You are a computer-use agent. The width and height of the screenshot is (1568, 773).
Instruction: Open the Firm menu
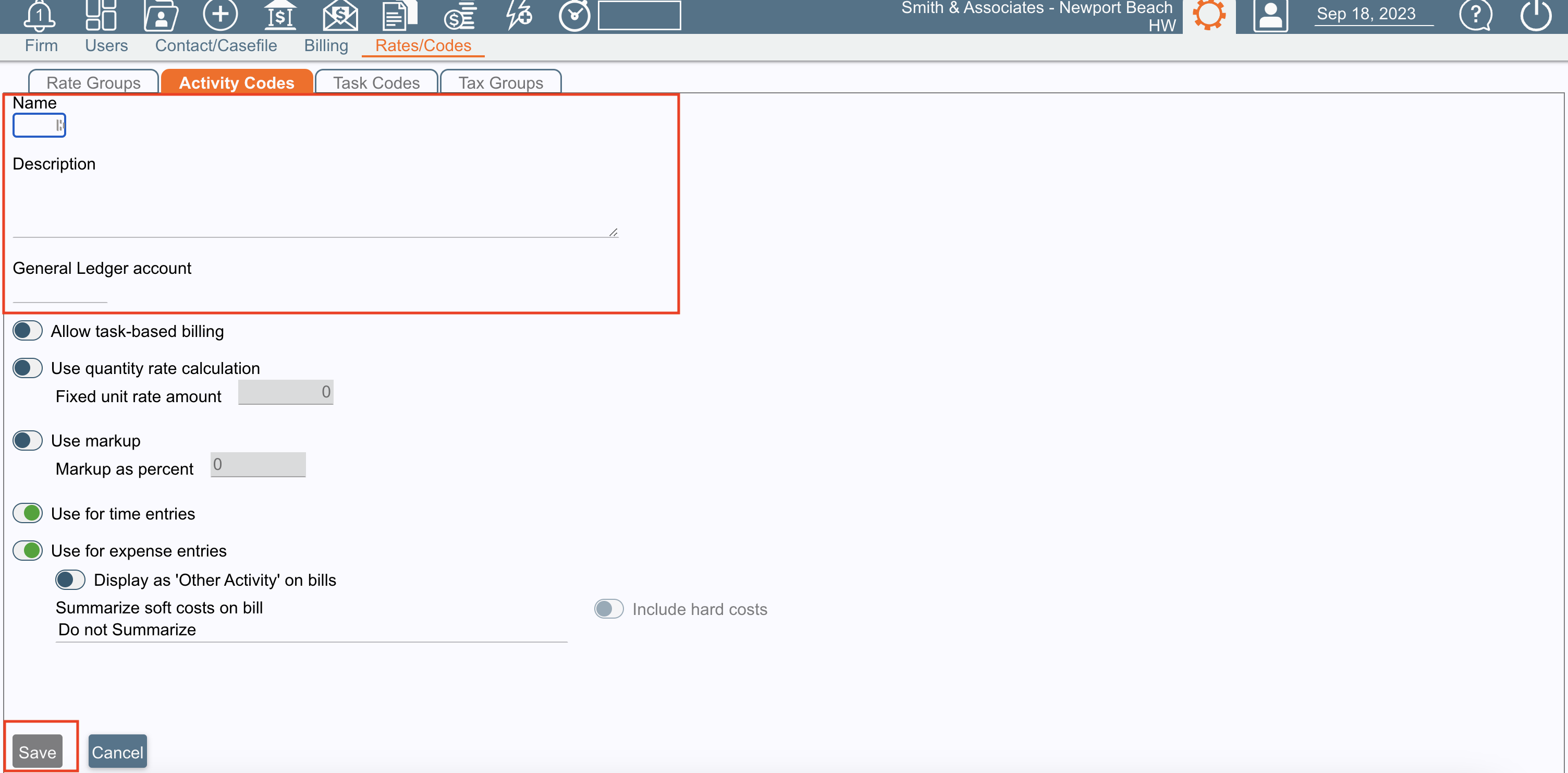[x=41, y=46]
